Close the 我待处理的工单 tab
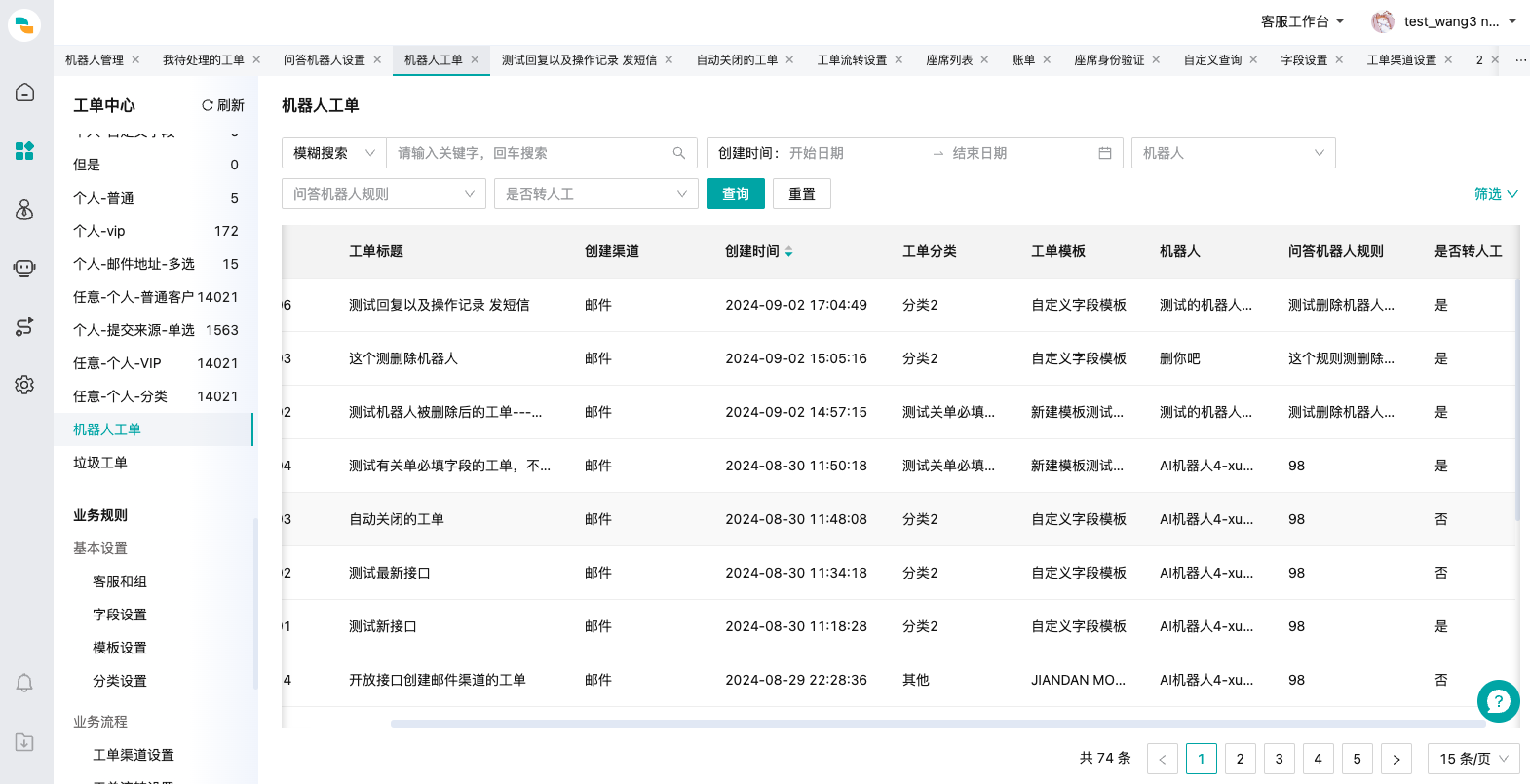The image size is (1530, 784). coord(256,59)
